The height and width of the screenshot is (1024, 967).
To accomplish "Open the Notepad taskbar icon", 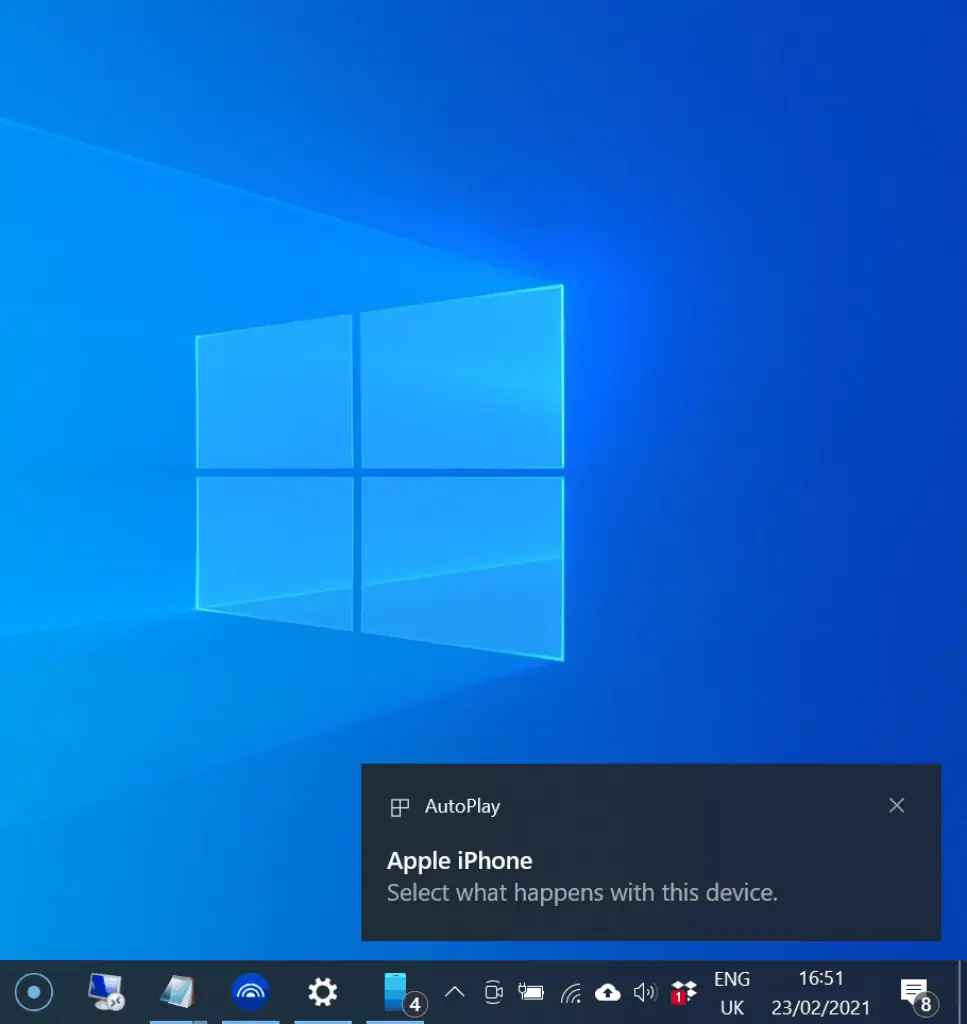I will point(178,992).
